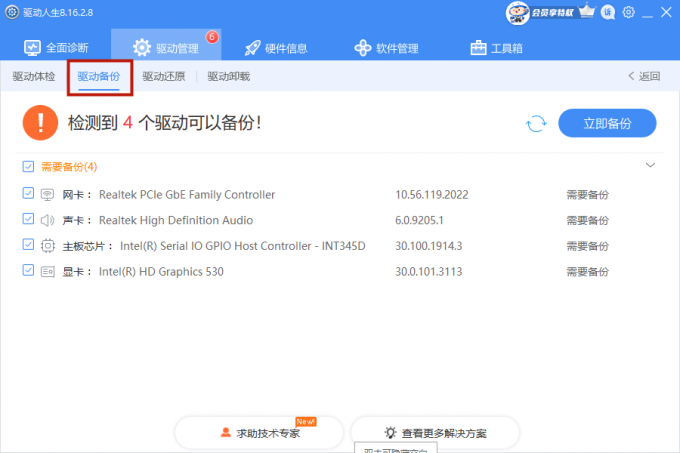Collapse the 需要备份 list chevron
680x453 pixels.
click(650, 165)
